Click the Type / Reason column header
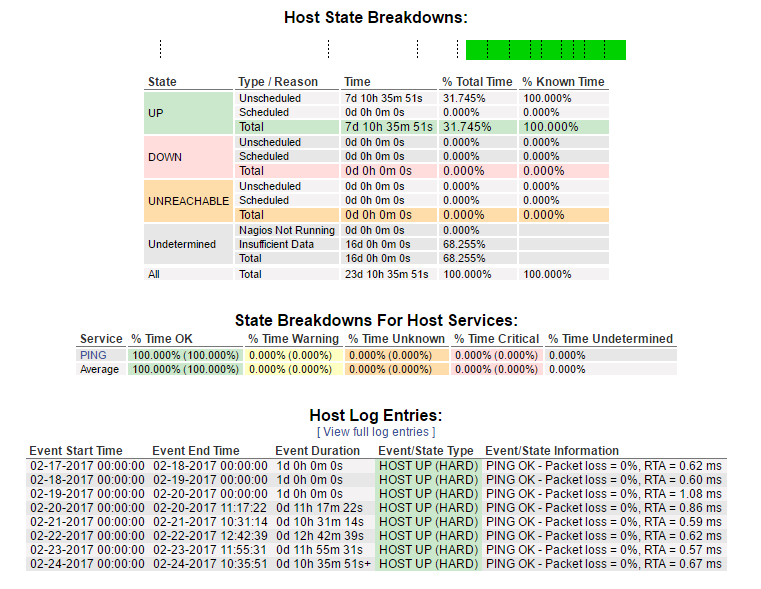 click(278, 82)
